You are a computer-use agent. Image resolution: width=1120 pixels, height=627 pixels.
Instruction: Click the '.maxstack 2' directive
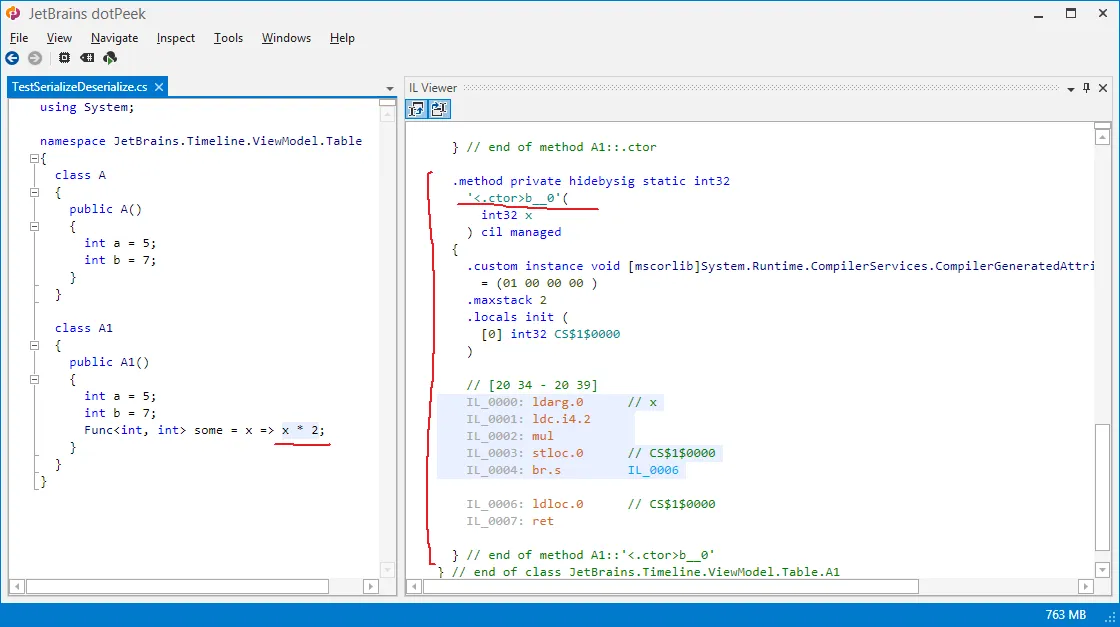(x=506, y=300)
